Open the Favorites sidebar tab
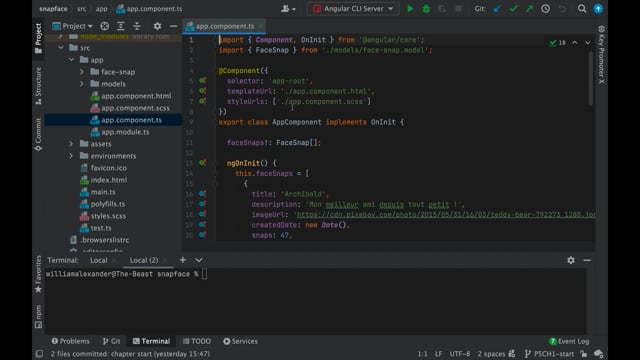Viewport: 640px width, 360px height. point(38,274)
